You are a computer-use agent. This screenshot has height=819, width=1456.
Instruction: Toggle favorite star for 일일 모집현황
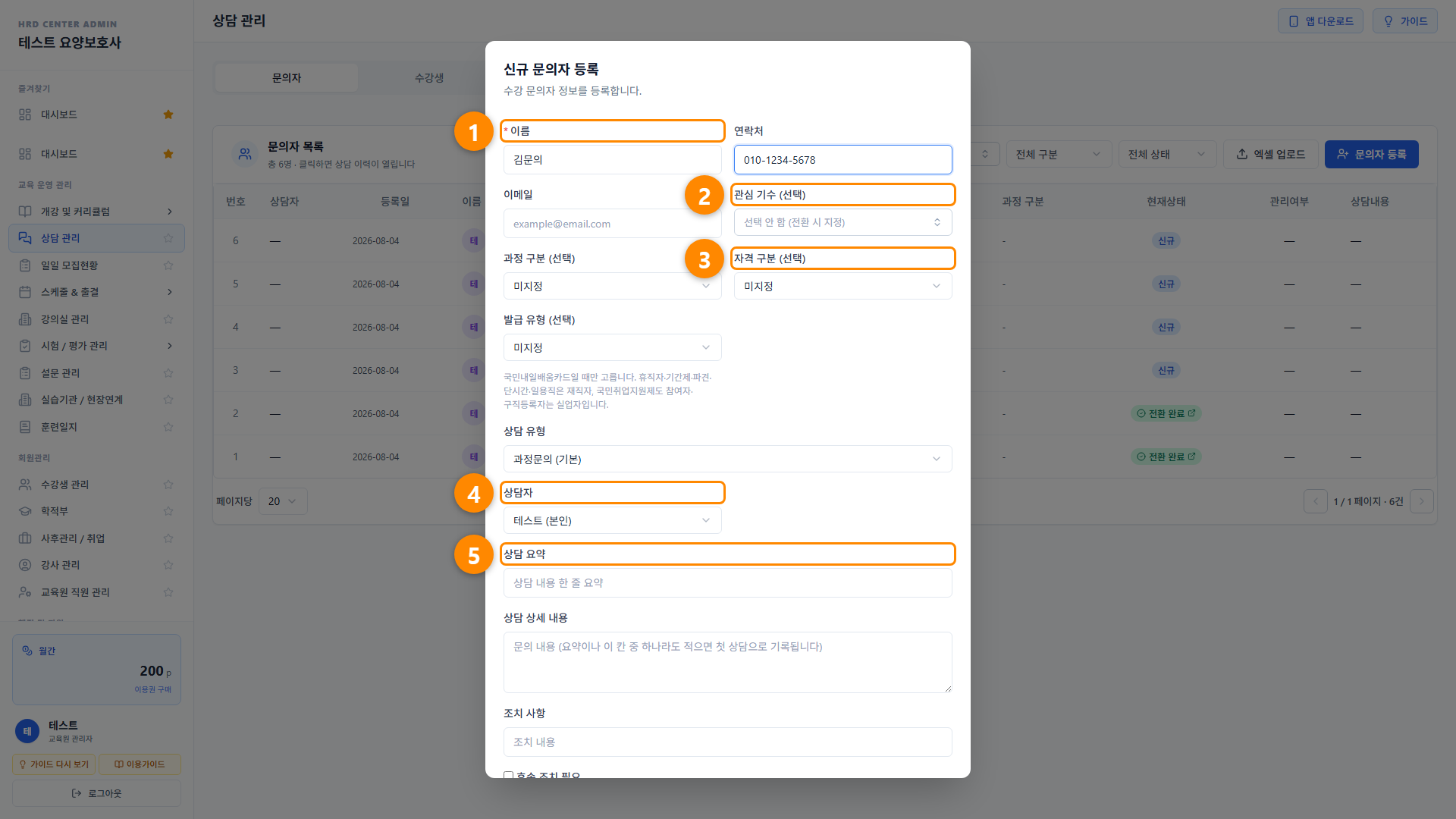coord(168,265)
